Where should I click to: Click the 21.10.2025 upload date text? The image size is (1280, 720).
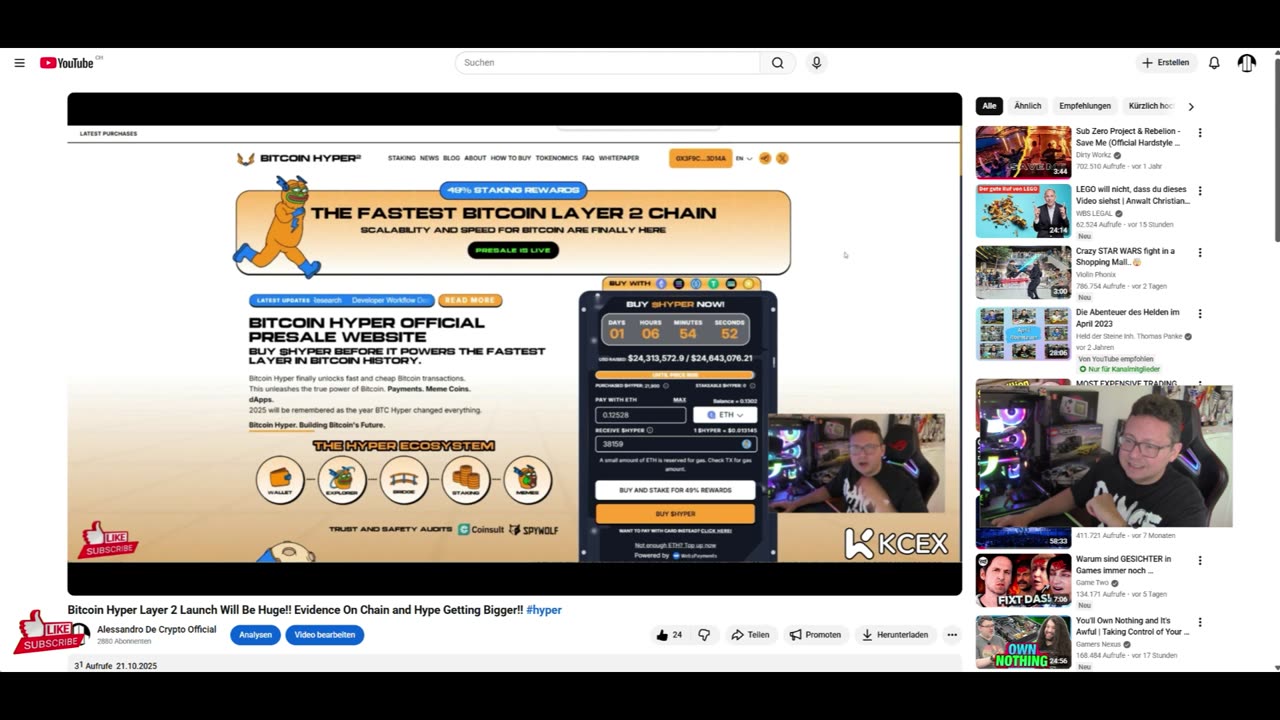(136, 666)
